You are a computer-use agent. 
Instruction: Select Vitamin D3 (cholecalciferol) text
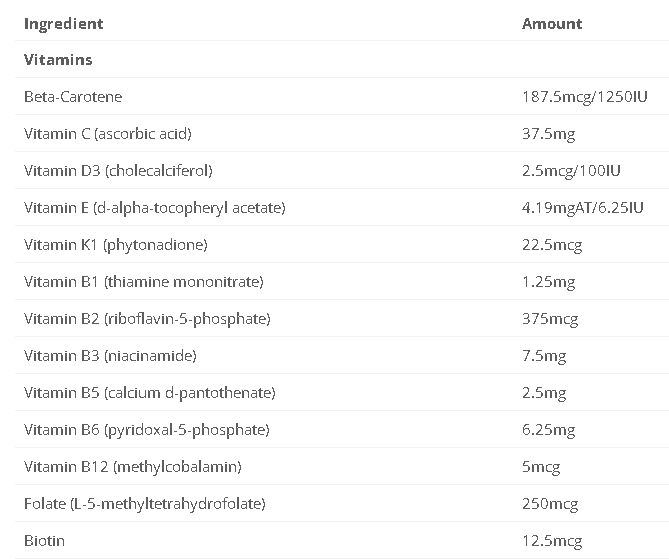tap(118, 171)
